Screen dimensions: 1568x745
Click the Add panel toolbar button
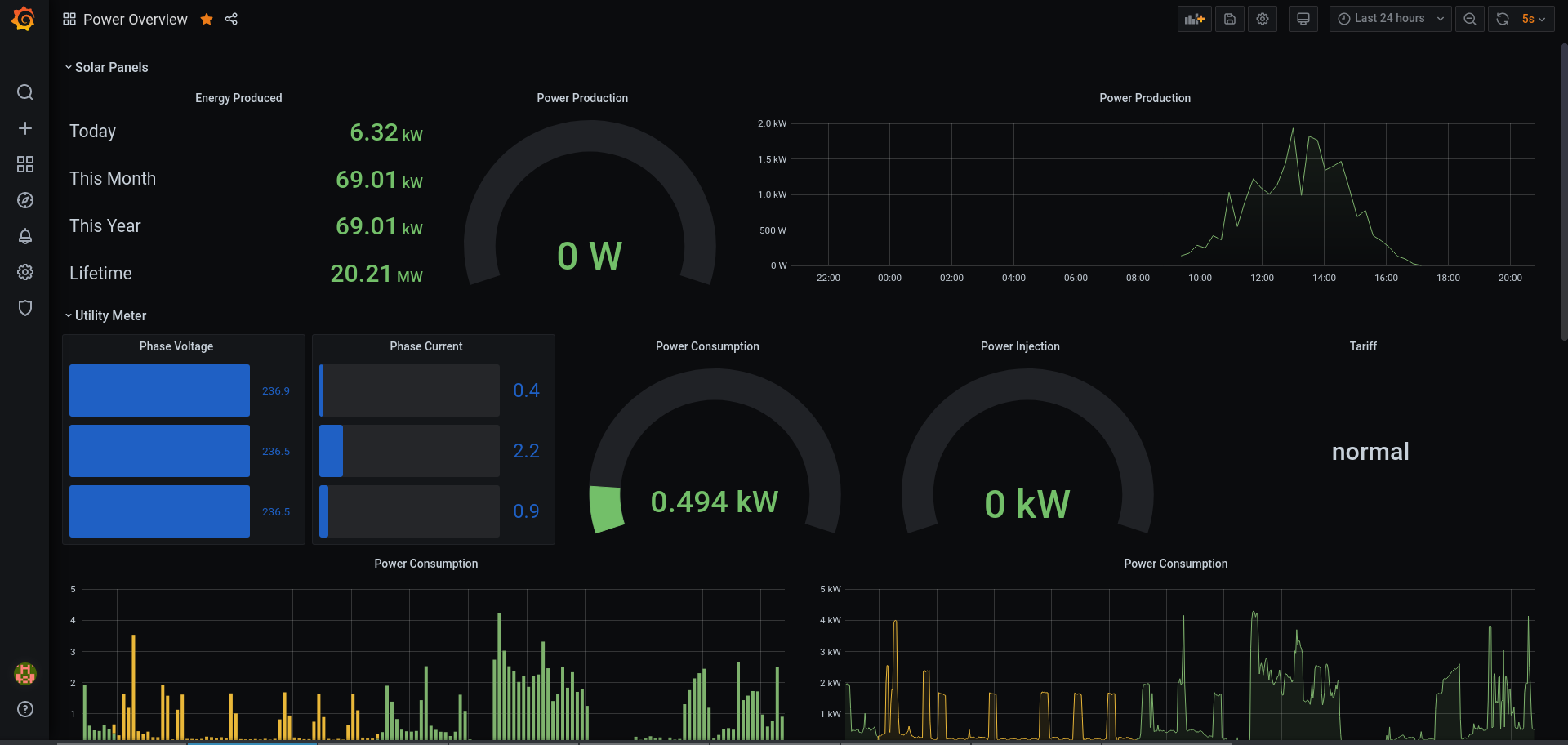click(x=1194, y=19)
